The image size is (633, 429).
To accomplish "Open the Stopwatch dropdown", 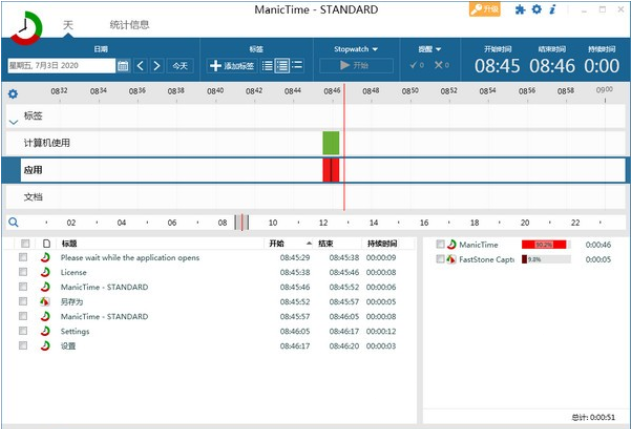I will (x=356, y=49).
